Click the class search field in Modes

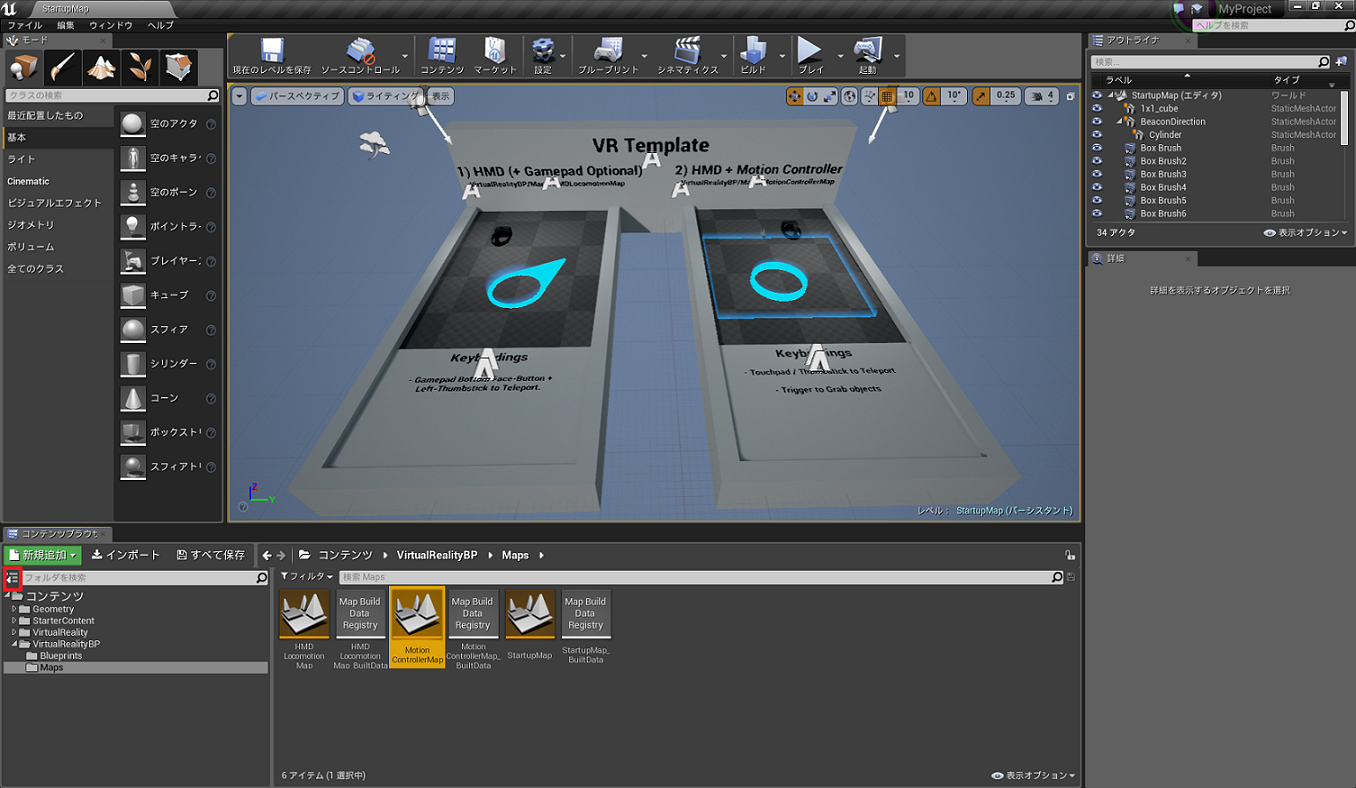112,96
